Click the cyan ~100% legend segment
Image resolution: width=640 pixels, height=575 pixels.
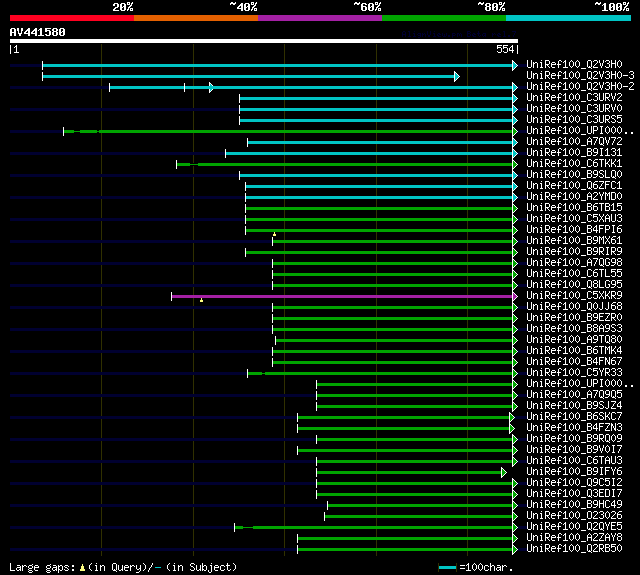coord(568,18)
